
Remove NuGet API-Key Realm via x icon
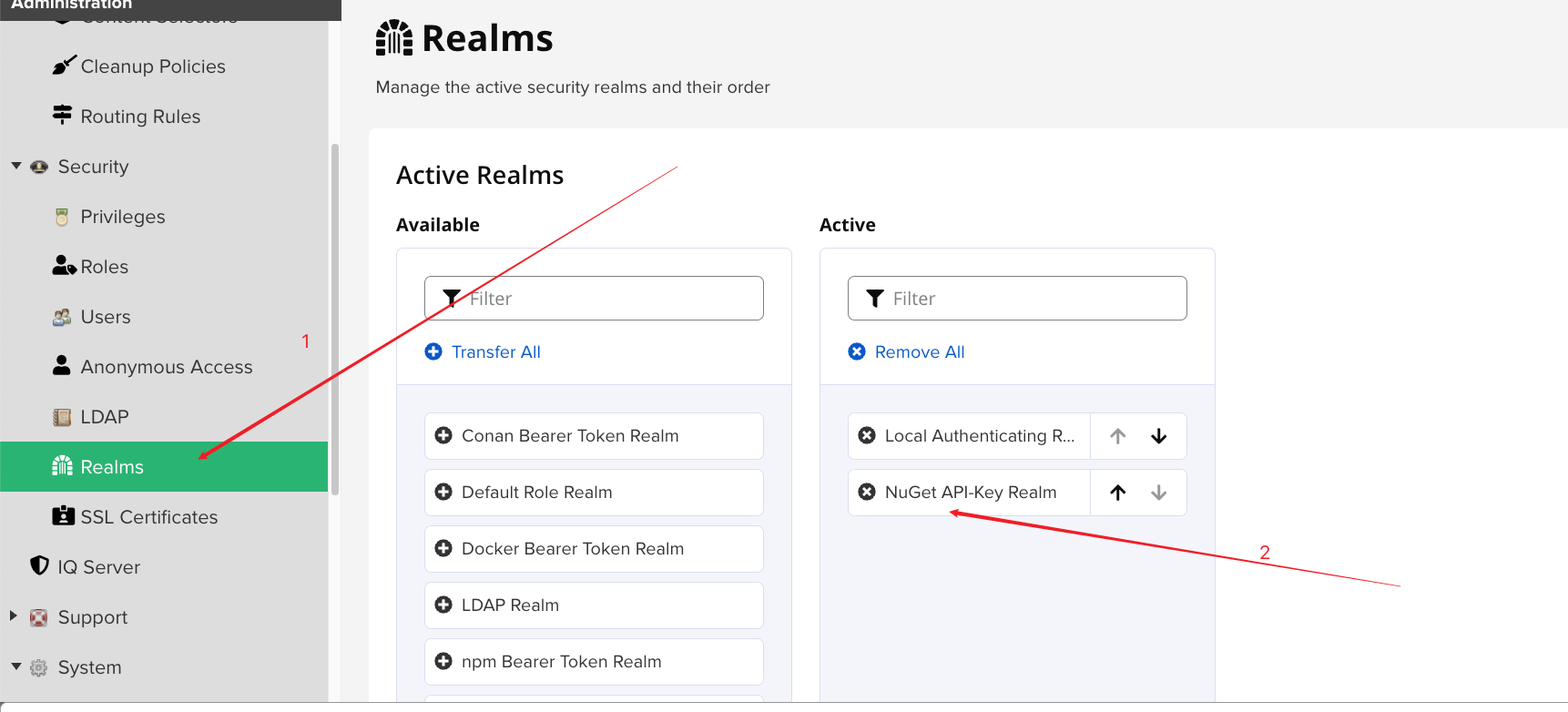coord(867,492)
